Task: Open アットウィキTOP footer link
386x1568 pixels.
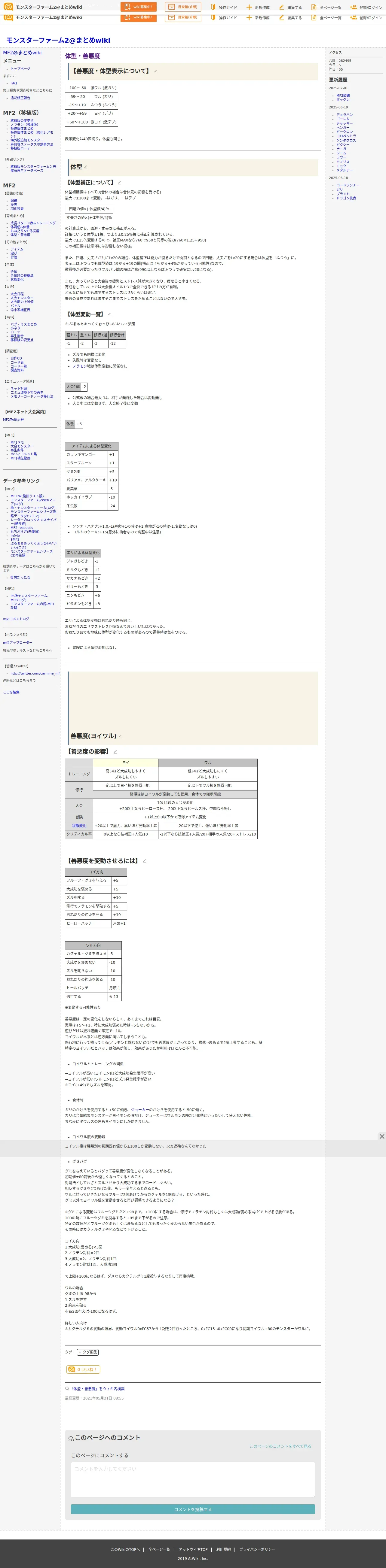Action: (193, 1549)
